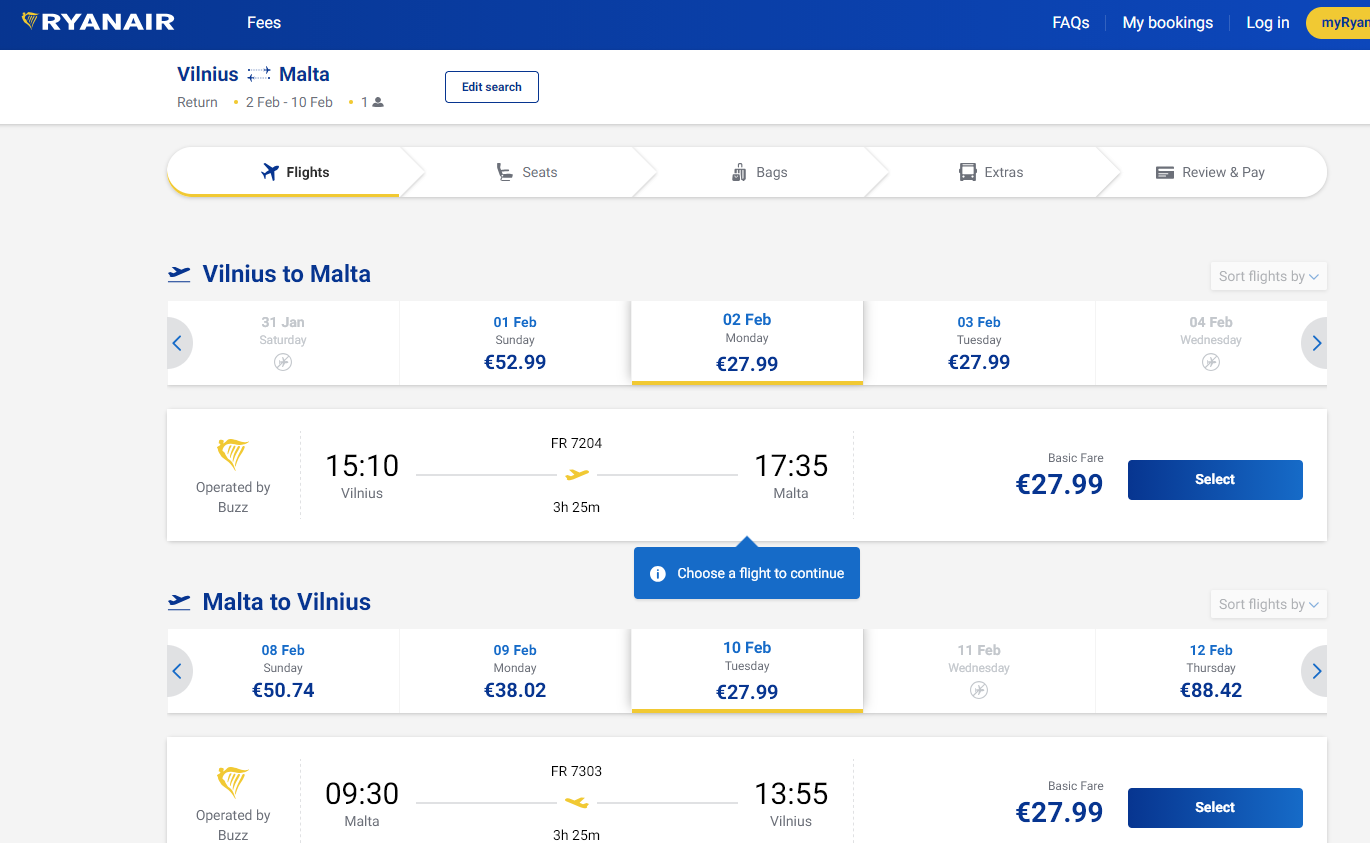The image size is (1370, 843).
Task: Select 03 Feb Tuesday outbound date
Action: tap(979, 343)
